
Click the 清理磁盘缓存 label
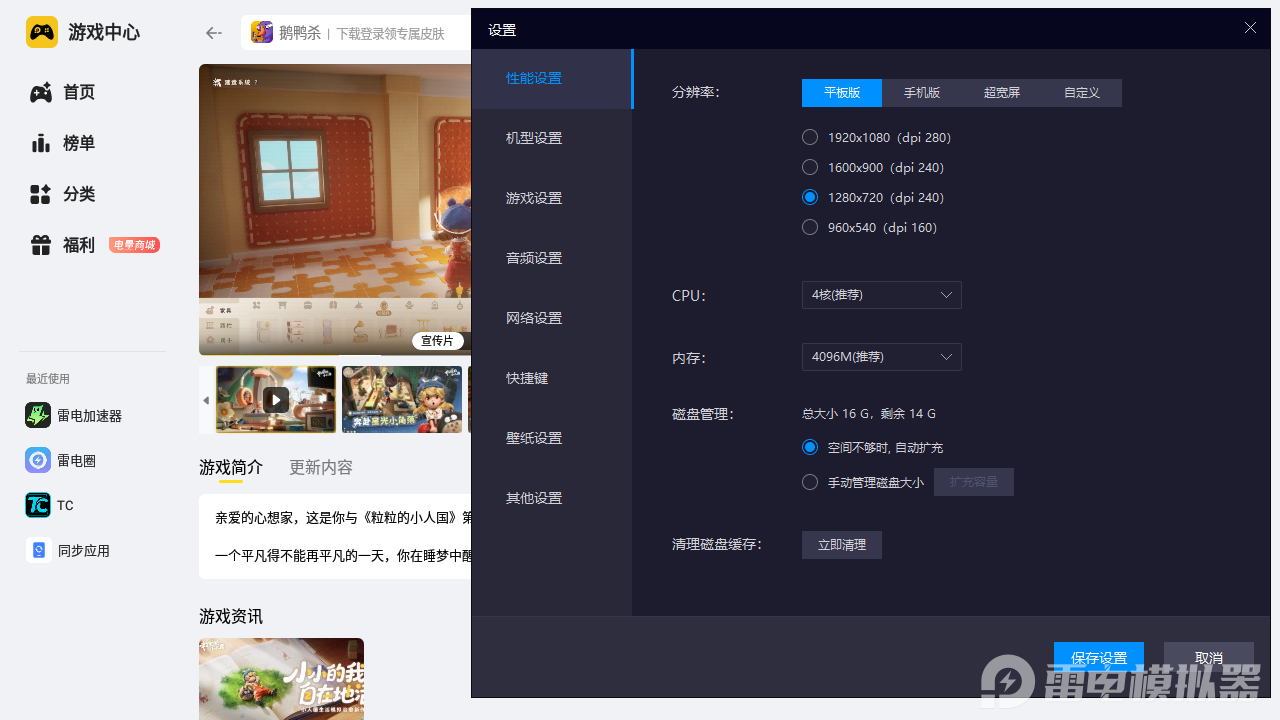[x=717, y=545]
